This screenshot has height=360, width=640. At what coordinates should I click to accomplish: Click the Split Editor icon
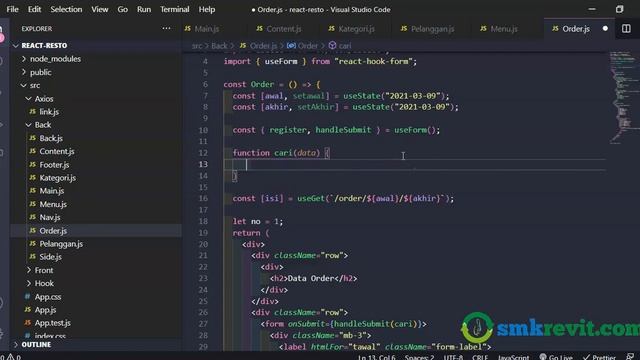pos(626,29)
